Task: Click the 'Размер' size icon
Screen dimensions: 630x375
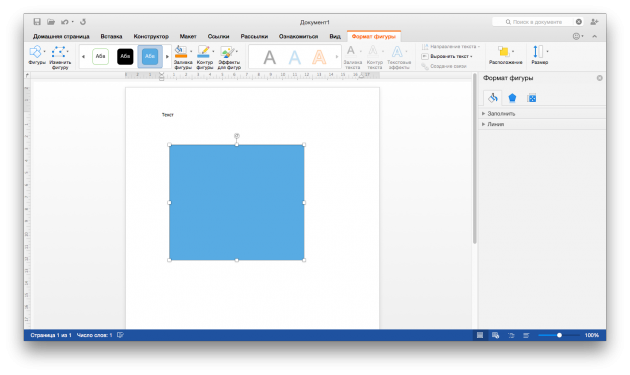Action: coord(538,51)
